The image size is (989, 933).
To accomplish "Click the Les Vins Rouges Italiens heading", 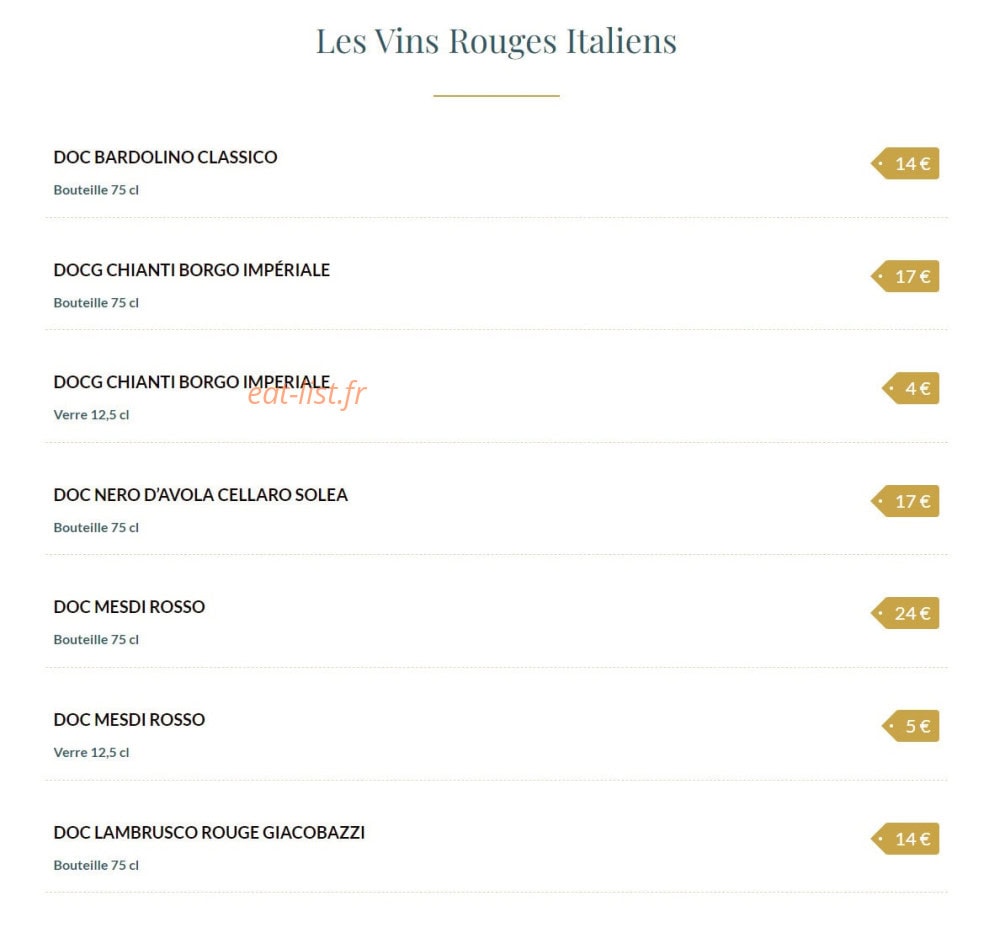I will pyautogui.click(x=496, y=42).
